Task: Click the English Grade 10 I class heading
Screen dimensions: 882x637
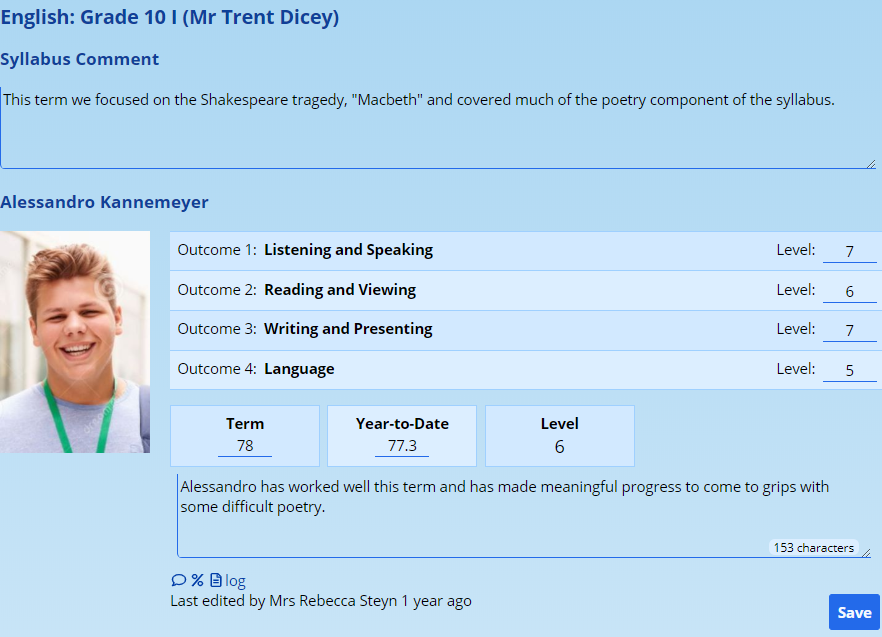Action: (x=170, y=17)
